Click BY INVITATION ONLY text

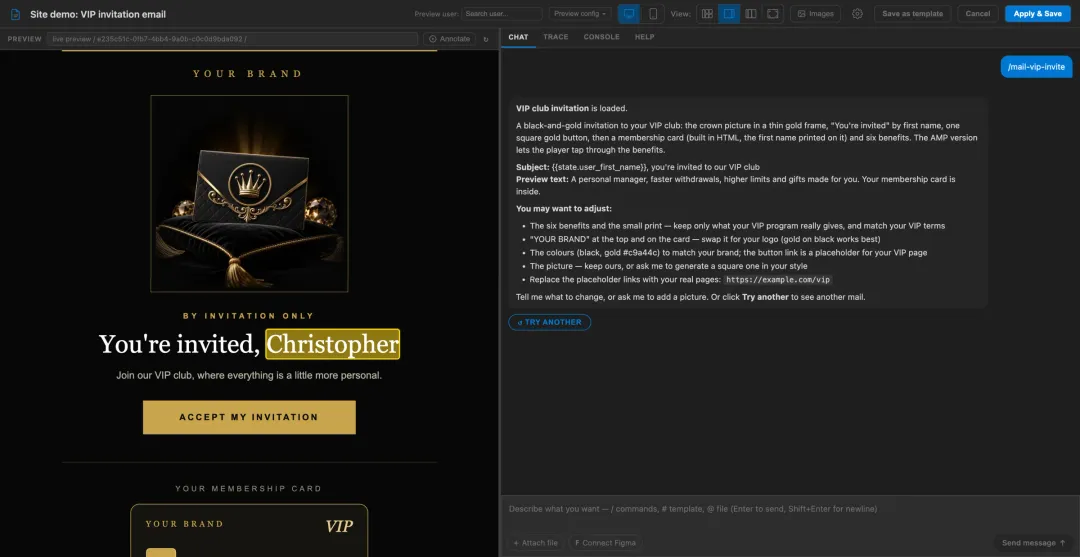tap(249, 316)
